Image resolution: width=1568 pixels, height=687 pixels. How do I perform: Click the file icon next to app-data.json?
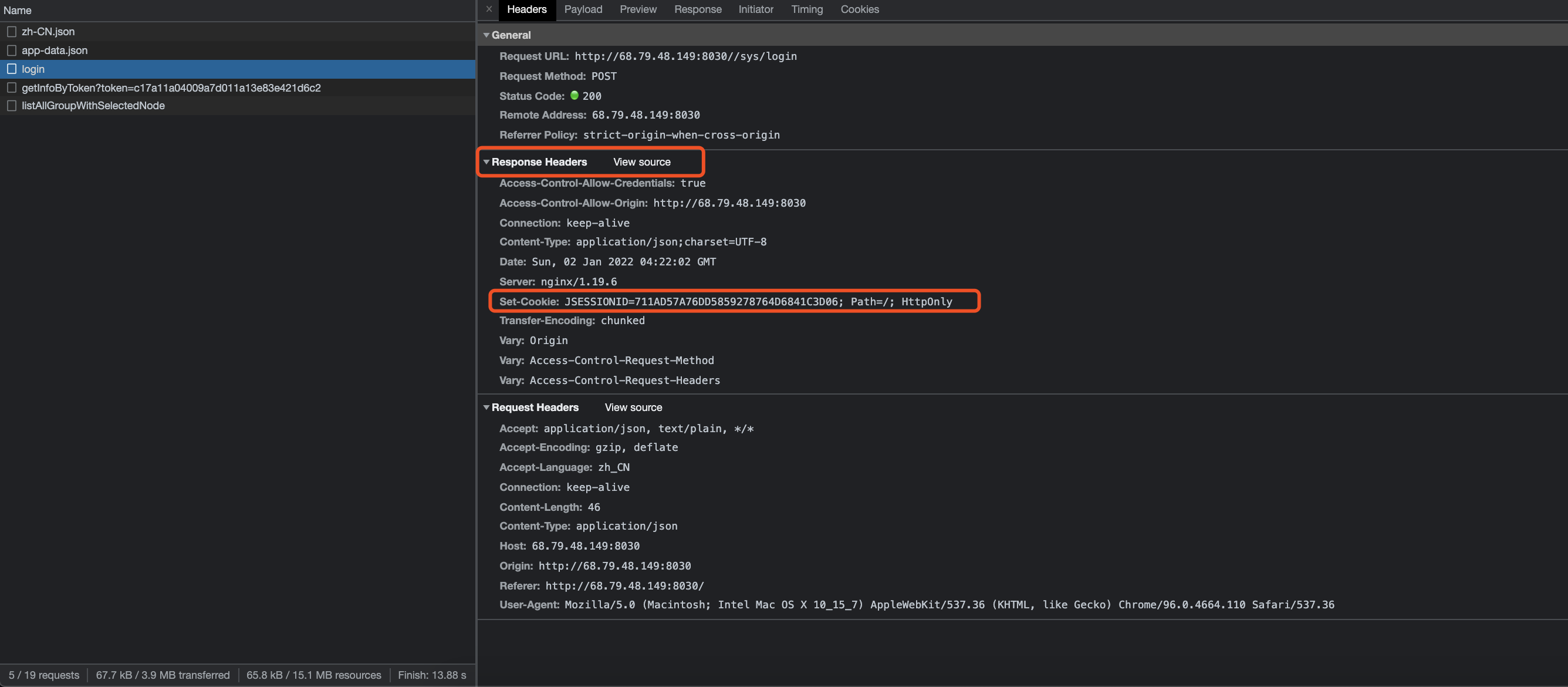pyautogui.click(x=12, y=50)
